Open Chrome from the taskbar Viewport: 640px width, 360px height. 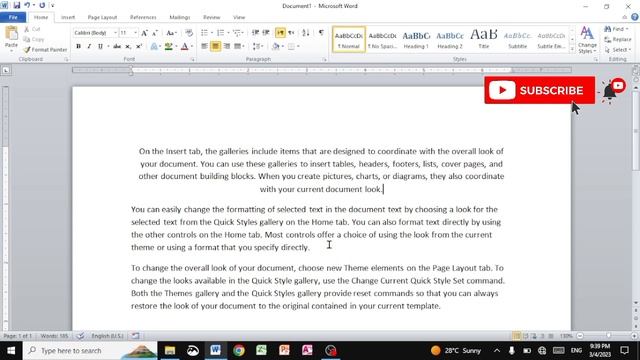click(239, 350)
